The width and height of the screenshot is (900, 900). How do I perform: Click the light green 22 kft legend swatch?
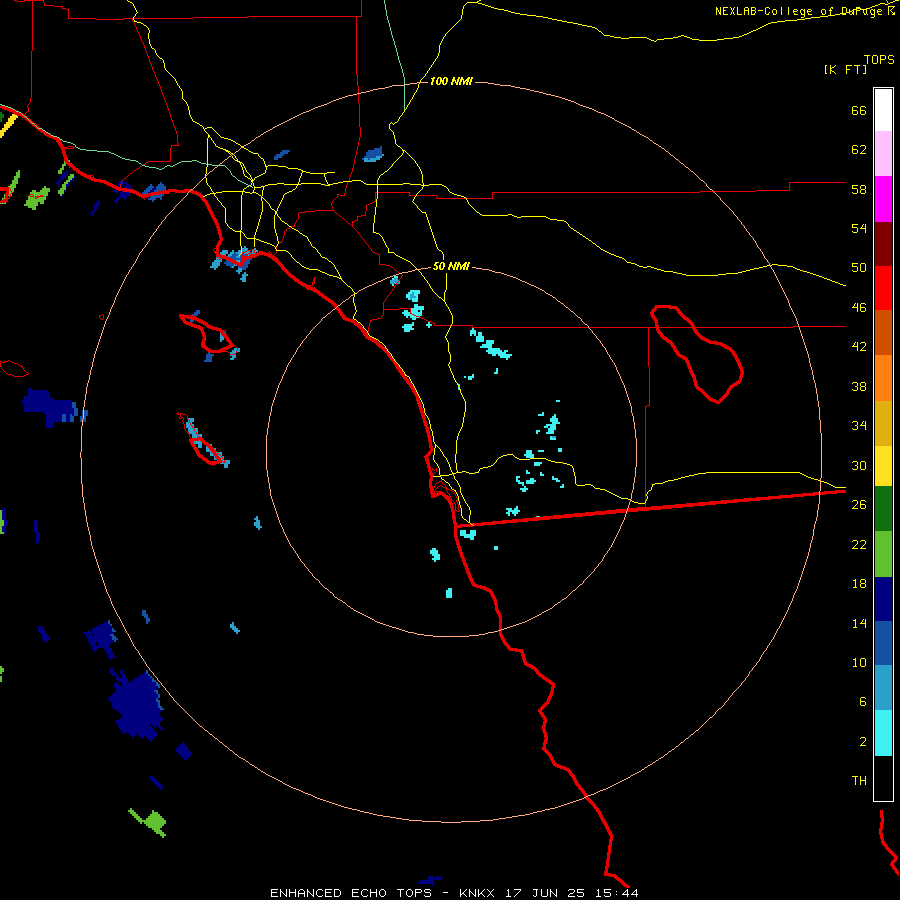(x=883, y=554)
